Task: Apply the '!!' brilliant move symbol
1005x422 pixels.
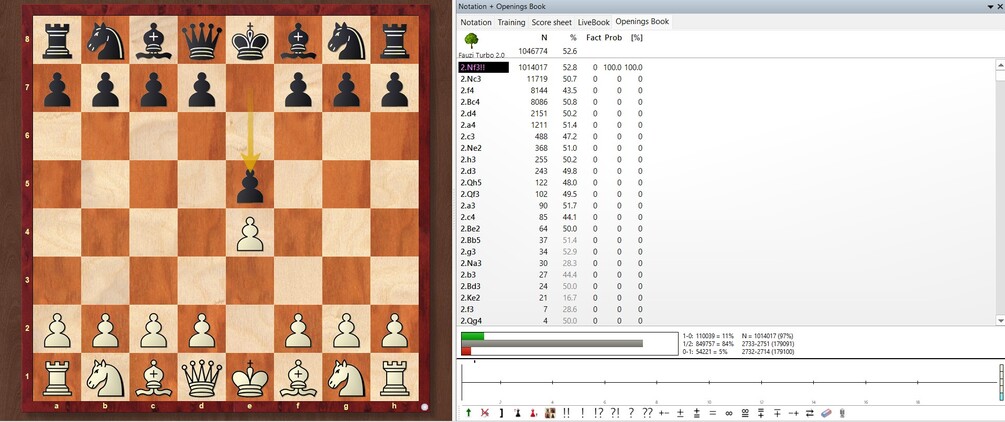Action: pyautogui.click(x=566, y=413)
